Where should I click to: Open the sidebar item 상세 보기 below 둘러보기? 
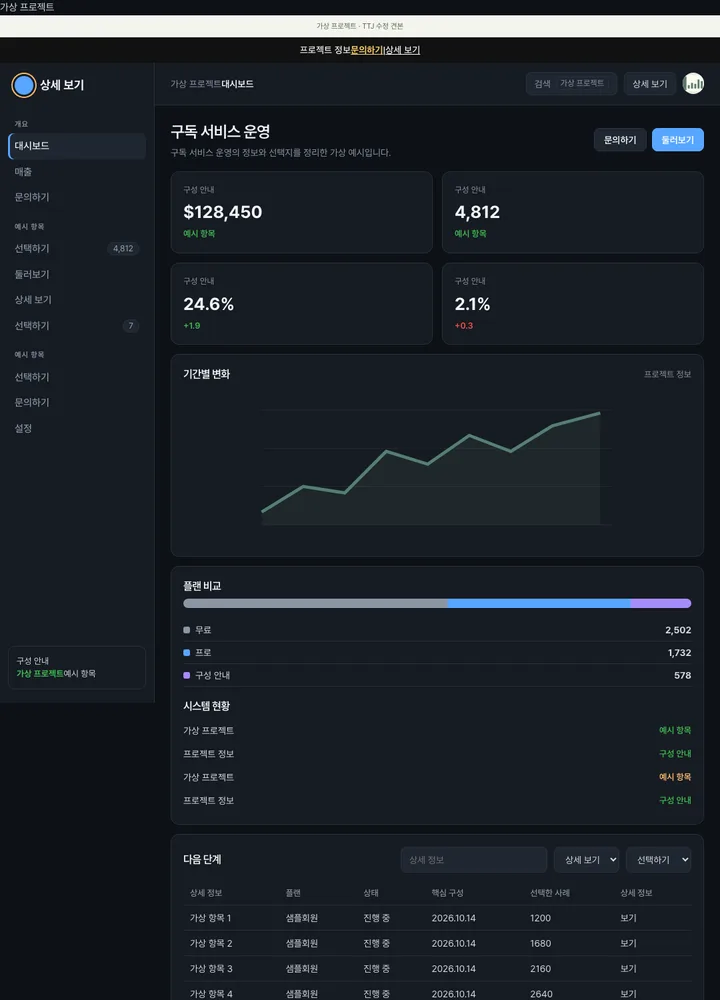point(77,300)
